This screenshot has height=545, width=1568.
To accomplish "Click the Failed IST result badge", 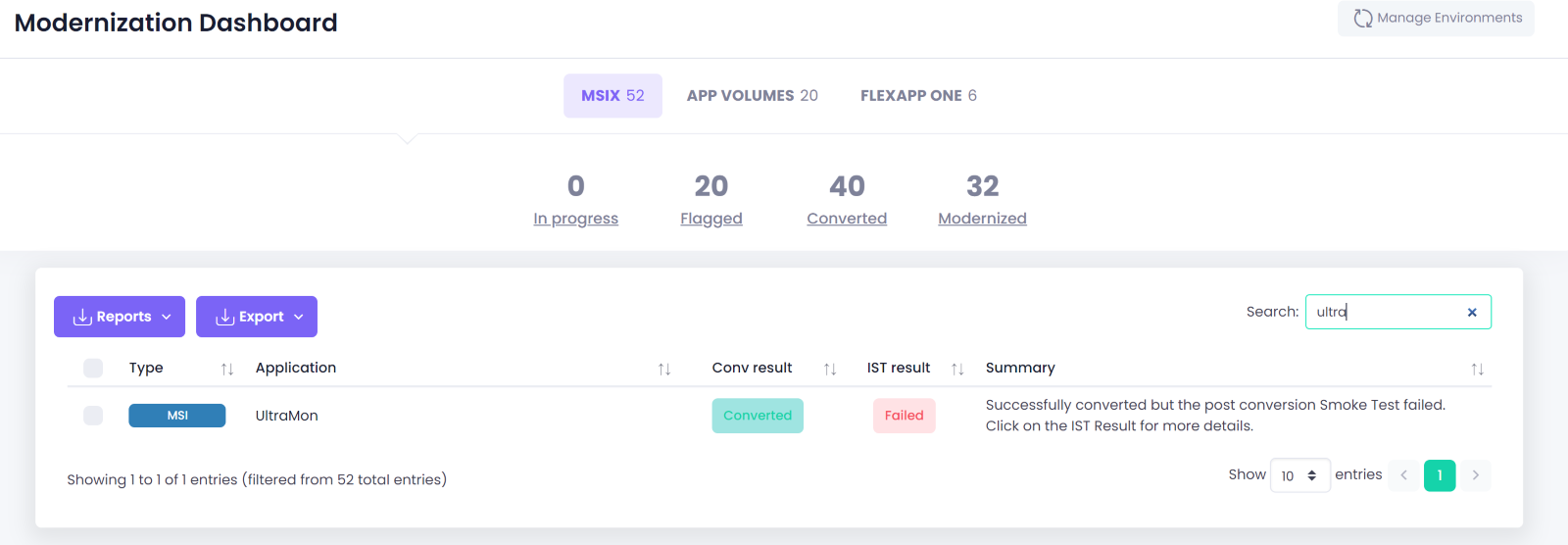I will click(904, 416).
